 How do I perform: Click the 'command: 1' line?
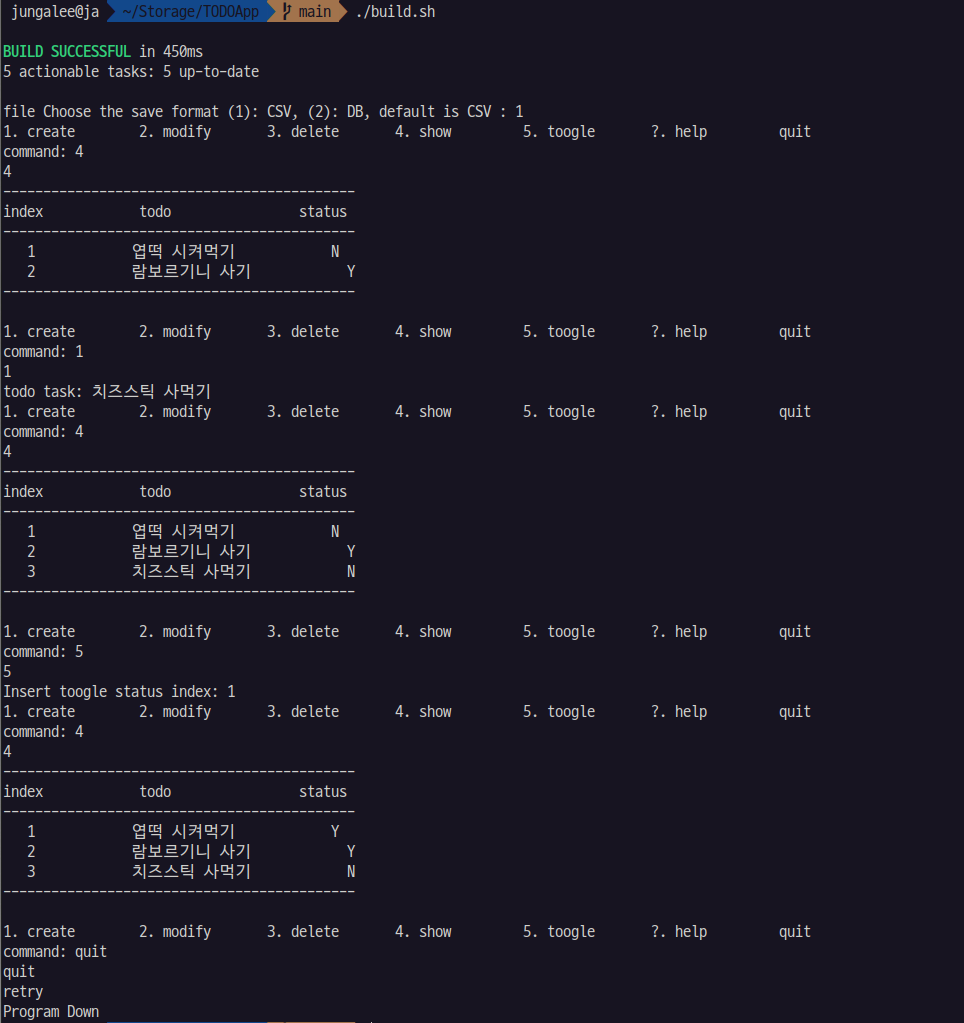pyautogui.click(x=44, y=352)
